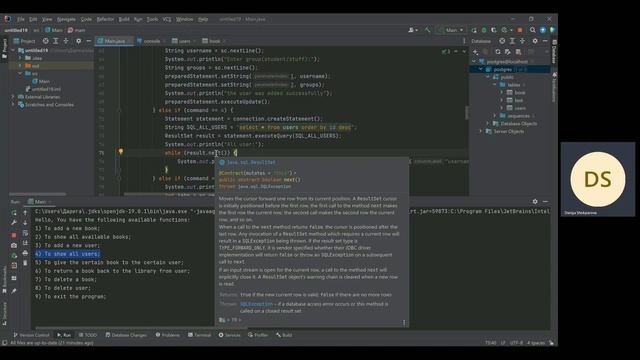Expand the book table in Database tree
This screenshot has width=640, height=360.
coord(502,93)
